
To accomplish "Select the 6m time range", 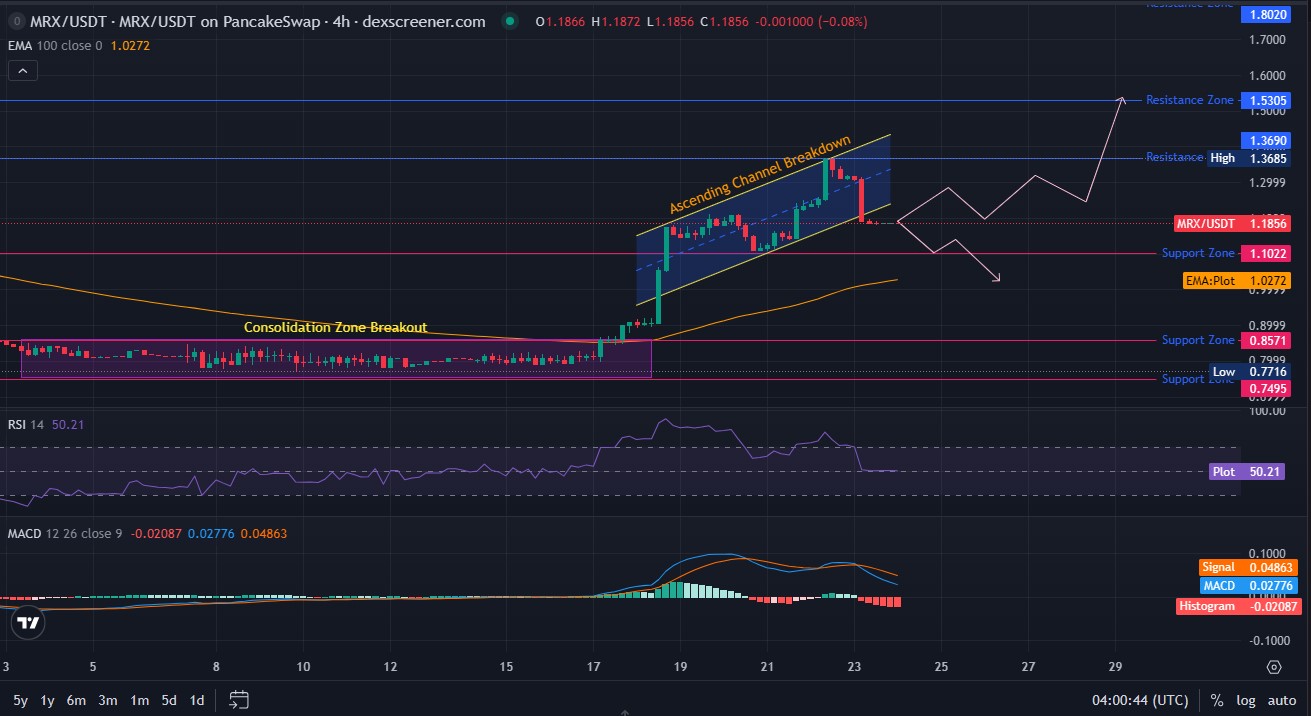I will click(x=76, y=700).
